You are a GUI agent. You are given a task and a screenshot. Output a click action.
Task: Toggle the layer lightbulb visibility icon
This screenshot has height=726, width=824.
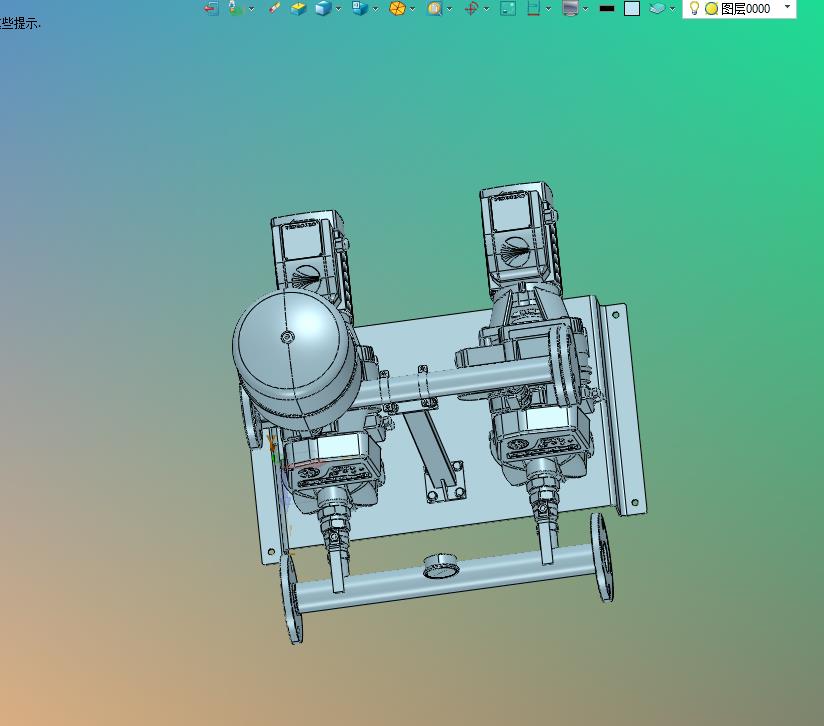[x=694, y=8]
